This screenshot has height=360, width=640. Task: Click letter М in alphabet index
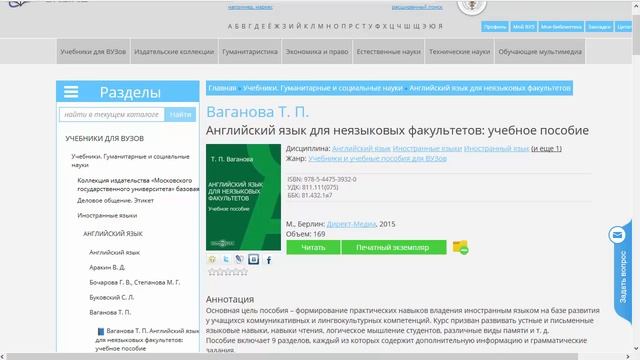click(x=320, y=27)
